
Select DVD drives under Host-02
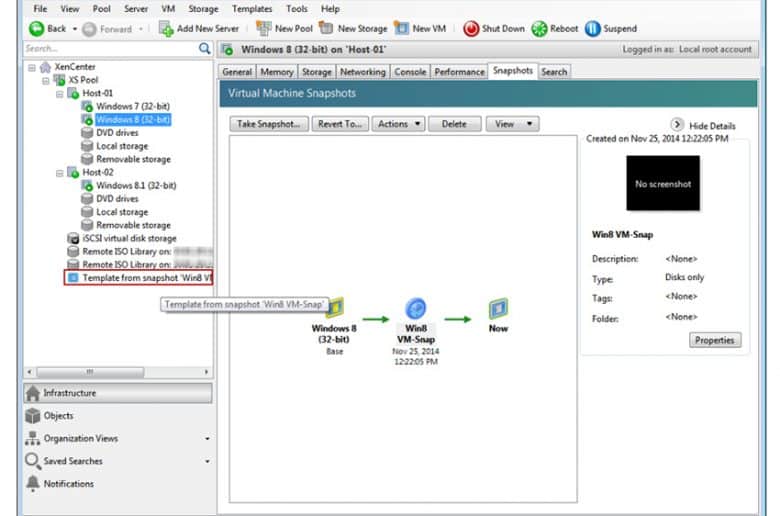click(117, 199)
